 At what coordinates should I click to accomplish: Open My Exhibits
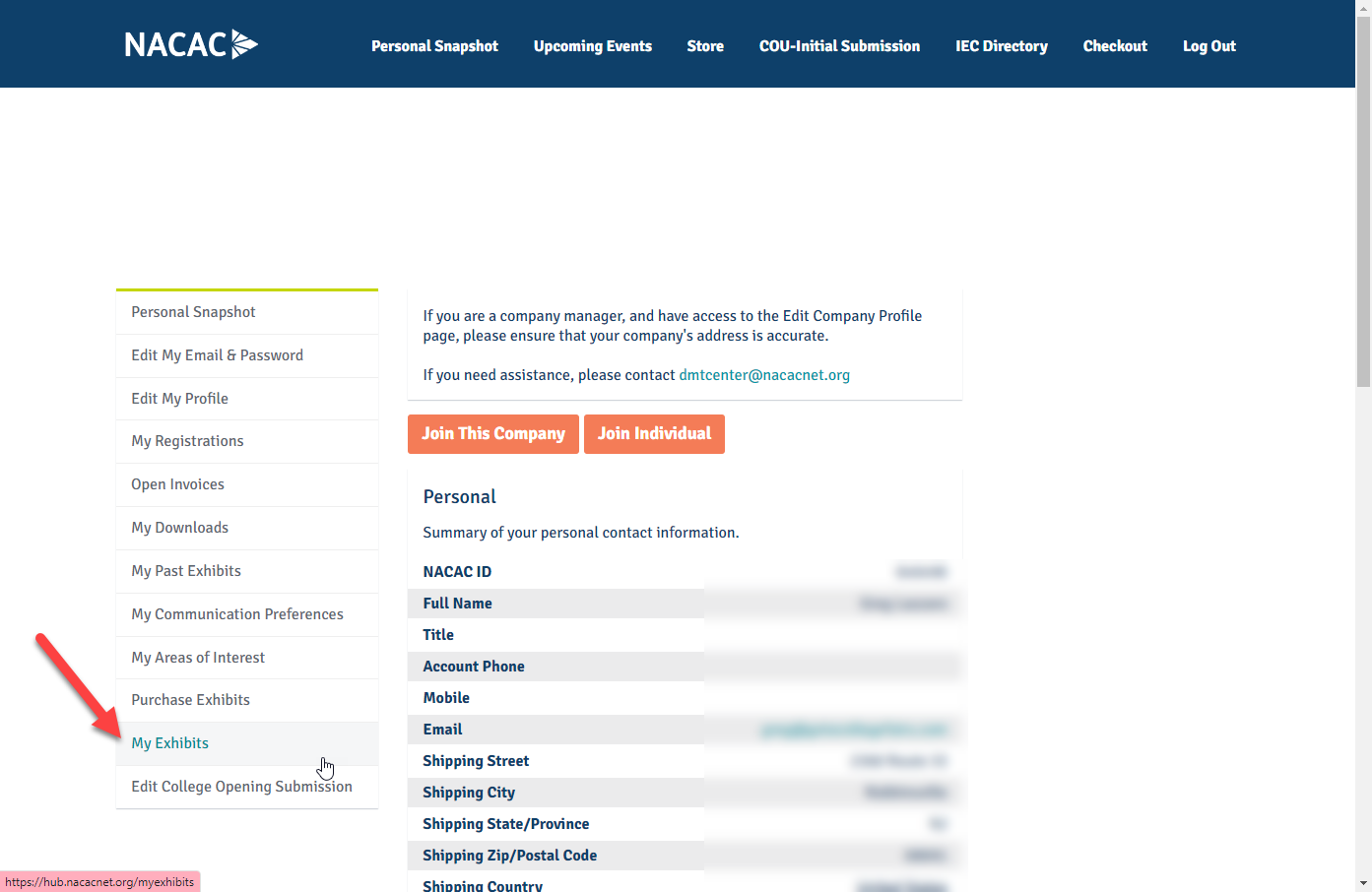(x=247, y=743)
